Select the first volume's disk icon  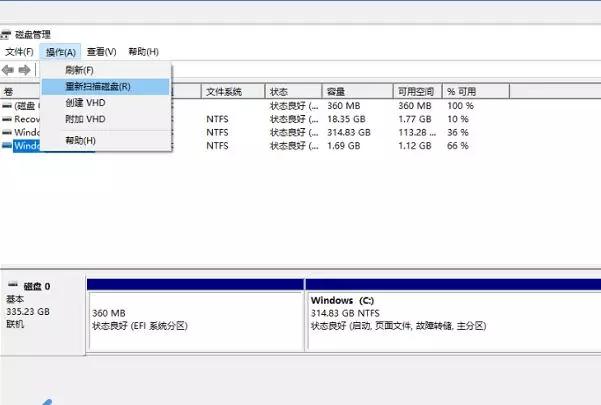tap(8, 105)
